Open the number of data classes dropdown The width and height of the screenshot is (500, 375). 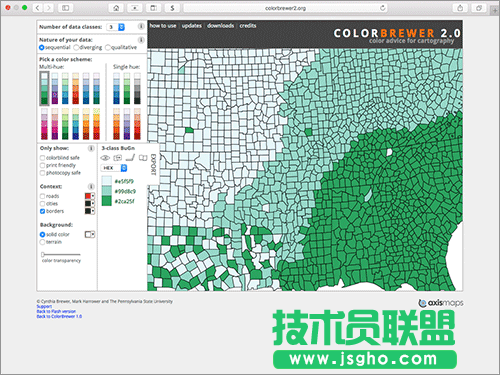[116, 27]
